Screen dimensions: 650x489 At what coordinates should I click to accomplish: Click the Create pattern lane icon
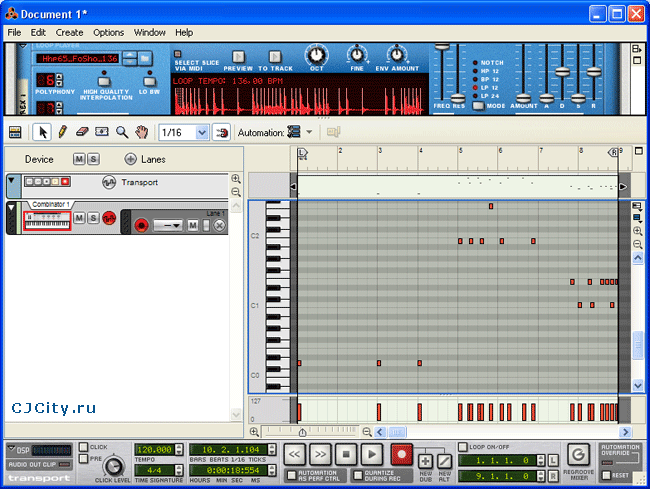[x=333, y=132]
